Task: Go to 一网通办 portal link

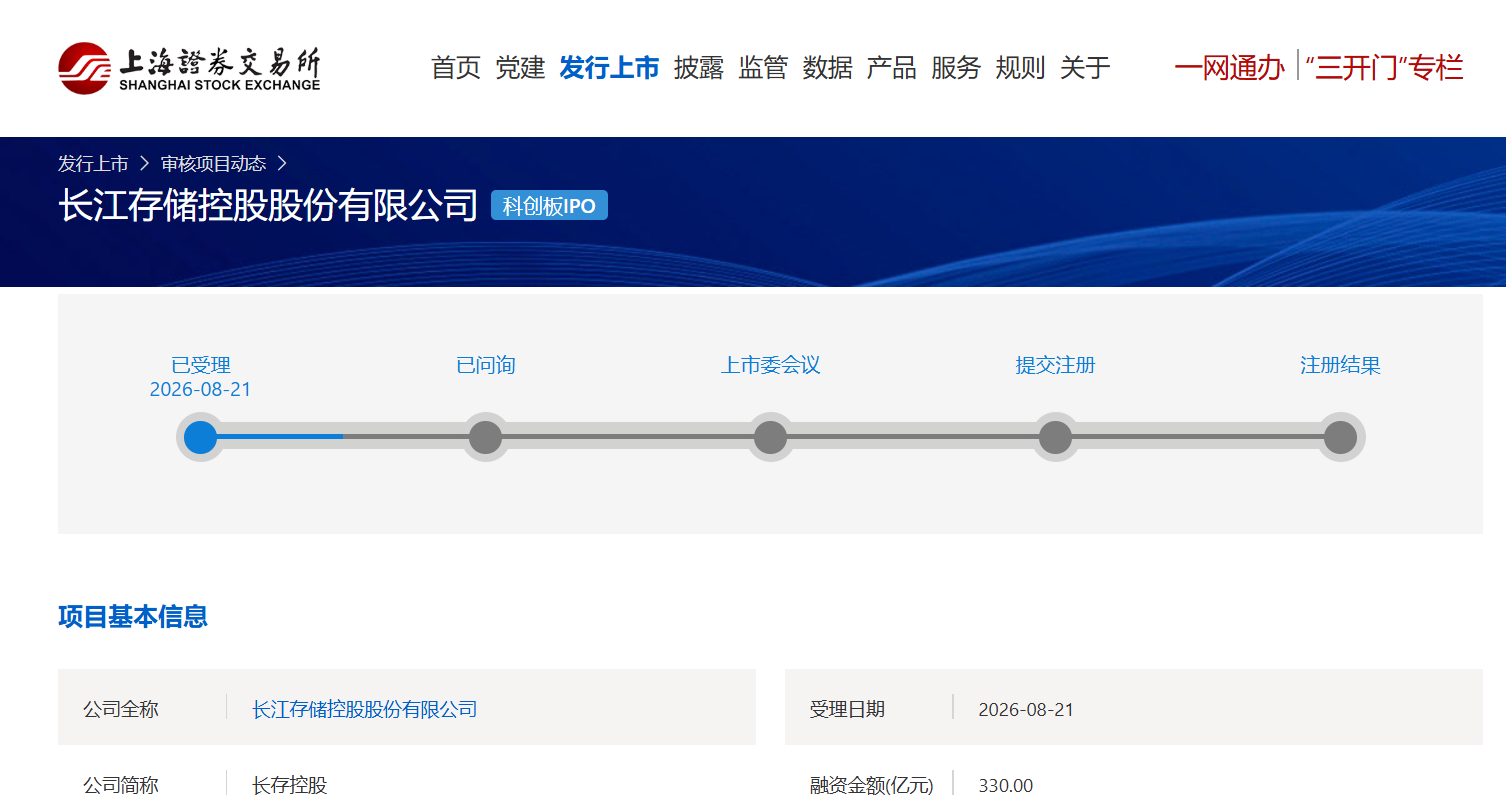Action: point(1229,68)
